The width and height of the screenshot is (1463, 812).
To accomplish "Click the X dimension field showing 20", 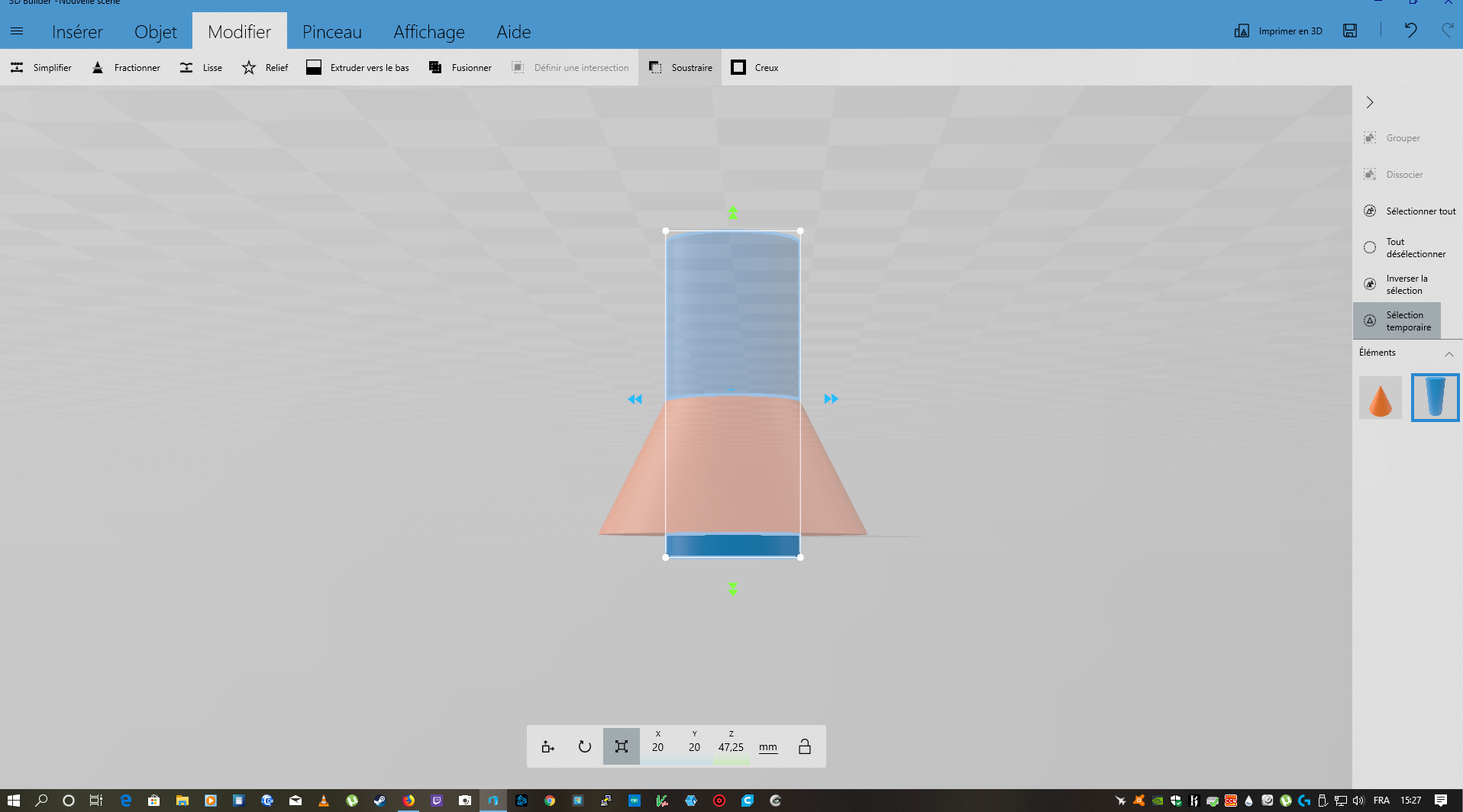I will (x=658, y=746).
